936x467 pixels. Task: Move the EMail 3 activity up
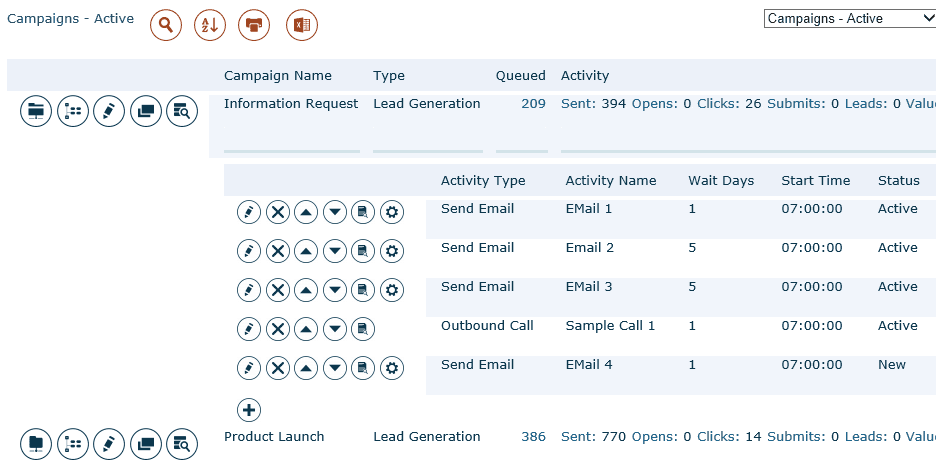pyautogui.click(x=306, y=290)
